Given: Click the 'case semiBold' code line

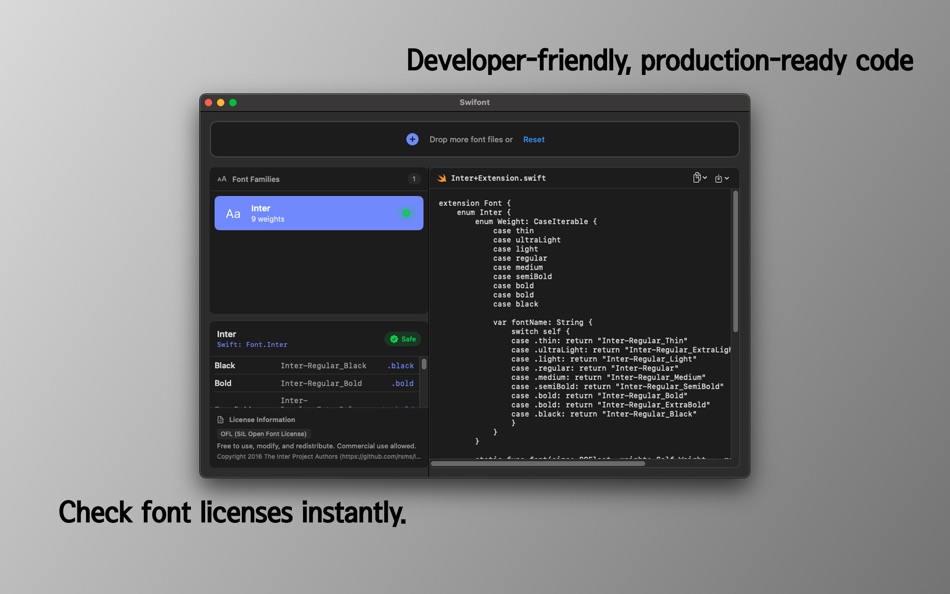Looking at the screenshot, I should click(522, 276).
